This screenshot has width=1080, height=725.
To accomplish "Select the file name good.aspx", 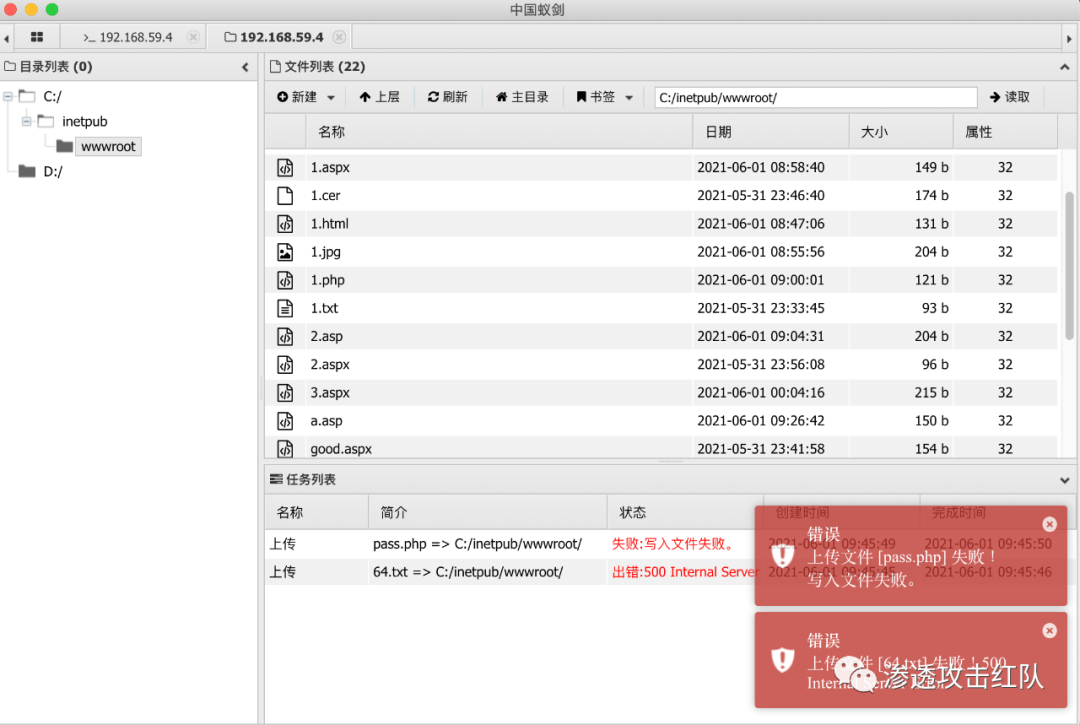I will coord(341,449).
